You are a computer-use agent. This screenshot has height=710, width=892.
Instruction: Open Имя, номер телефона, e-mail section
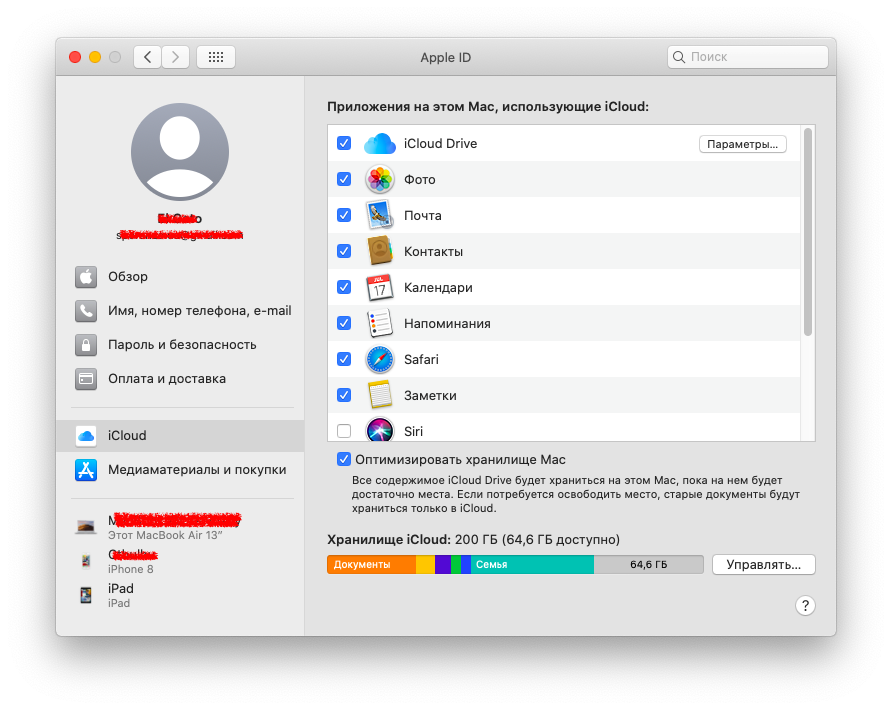click(x=180, y=311)
